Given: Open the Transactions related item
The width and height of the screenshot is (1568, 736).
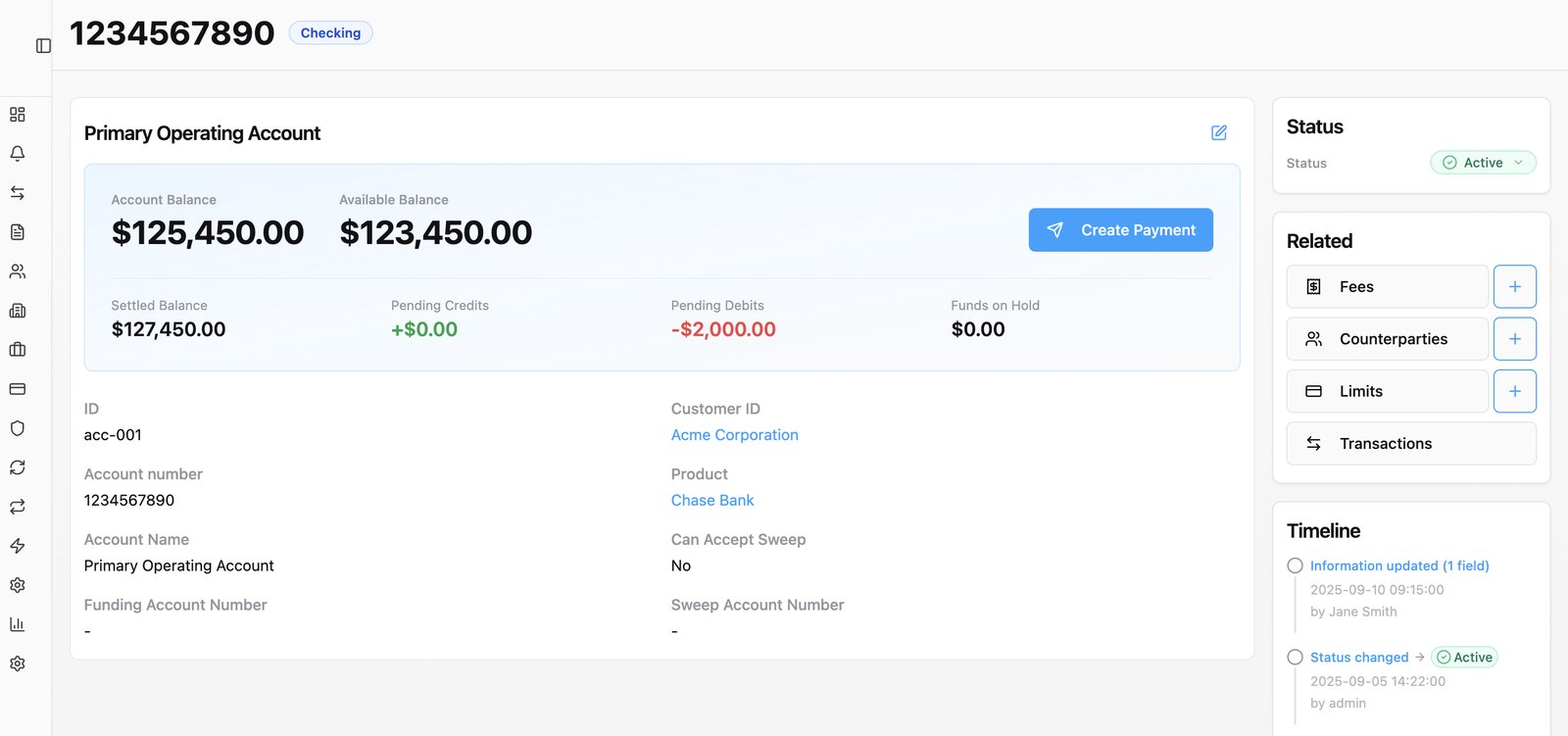Looking at the screenshot, I should [x=1411, y=444].
